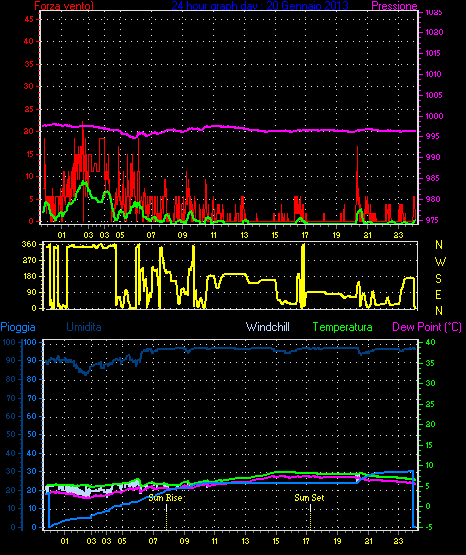Image resolution: width=466 pixels, height=555 pixels.
Task: Select '995' on the pressure axis
Action: (432, 136)
